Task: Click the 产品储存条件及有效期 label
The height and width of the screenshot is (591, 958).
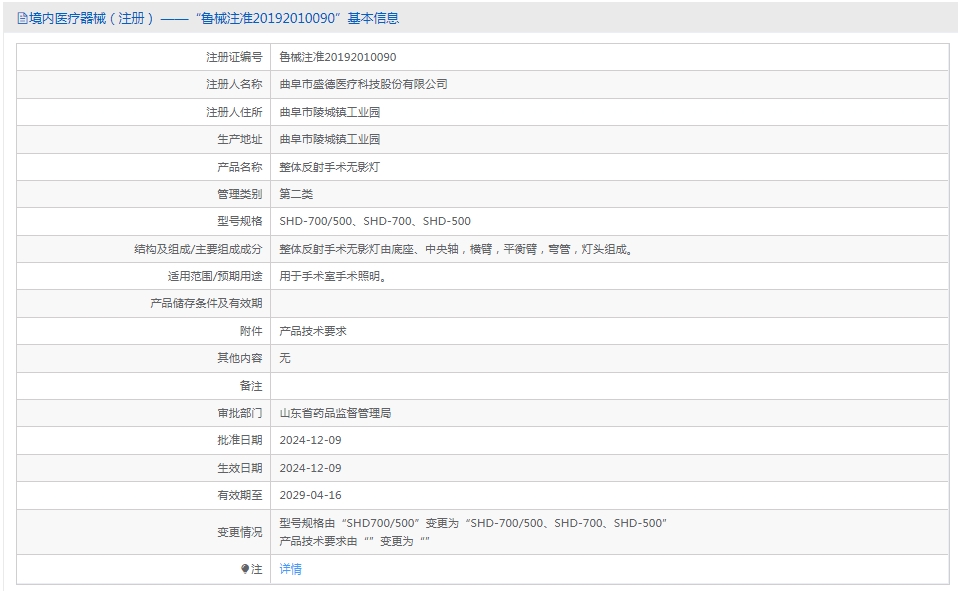Action: point(207,303)
